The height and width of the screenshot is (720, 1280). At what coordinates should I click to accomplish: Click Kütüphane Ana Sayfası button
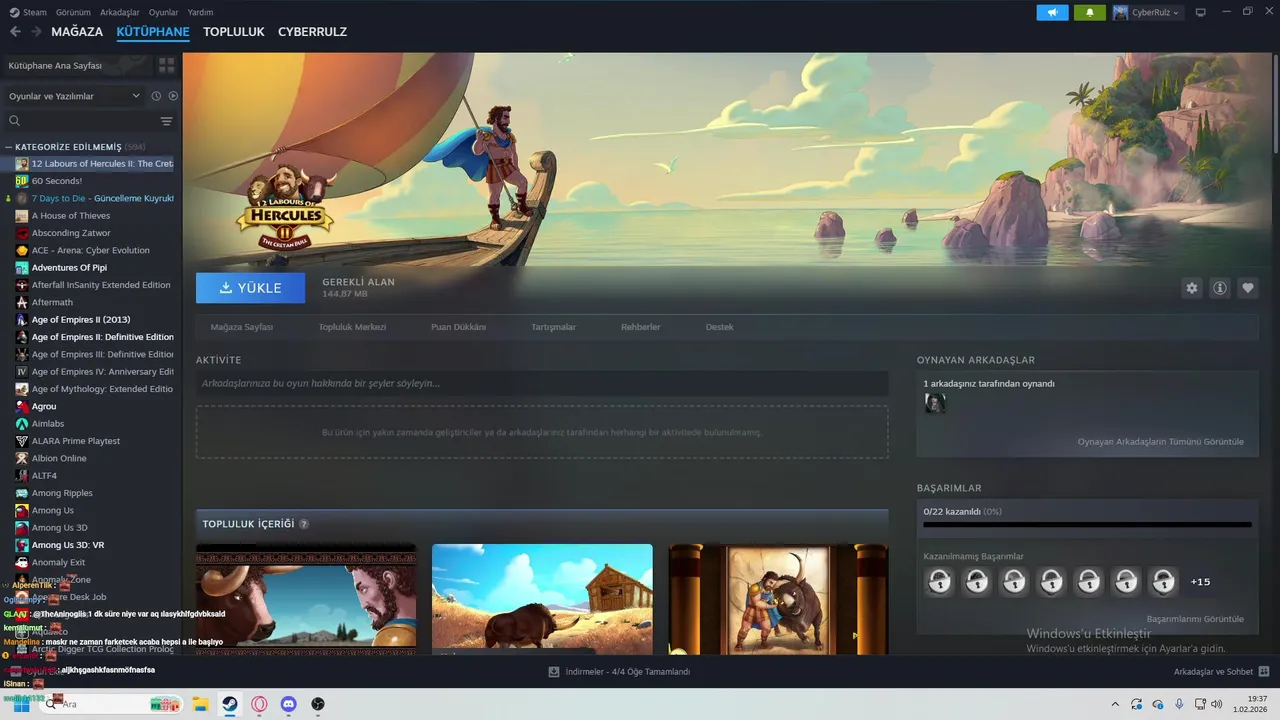(x=77, y=65)
